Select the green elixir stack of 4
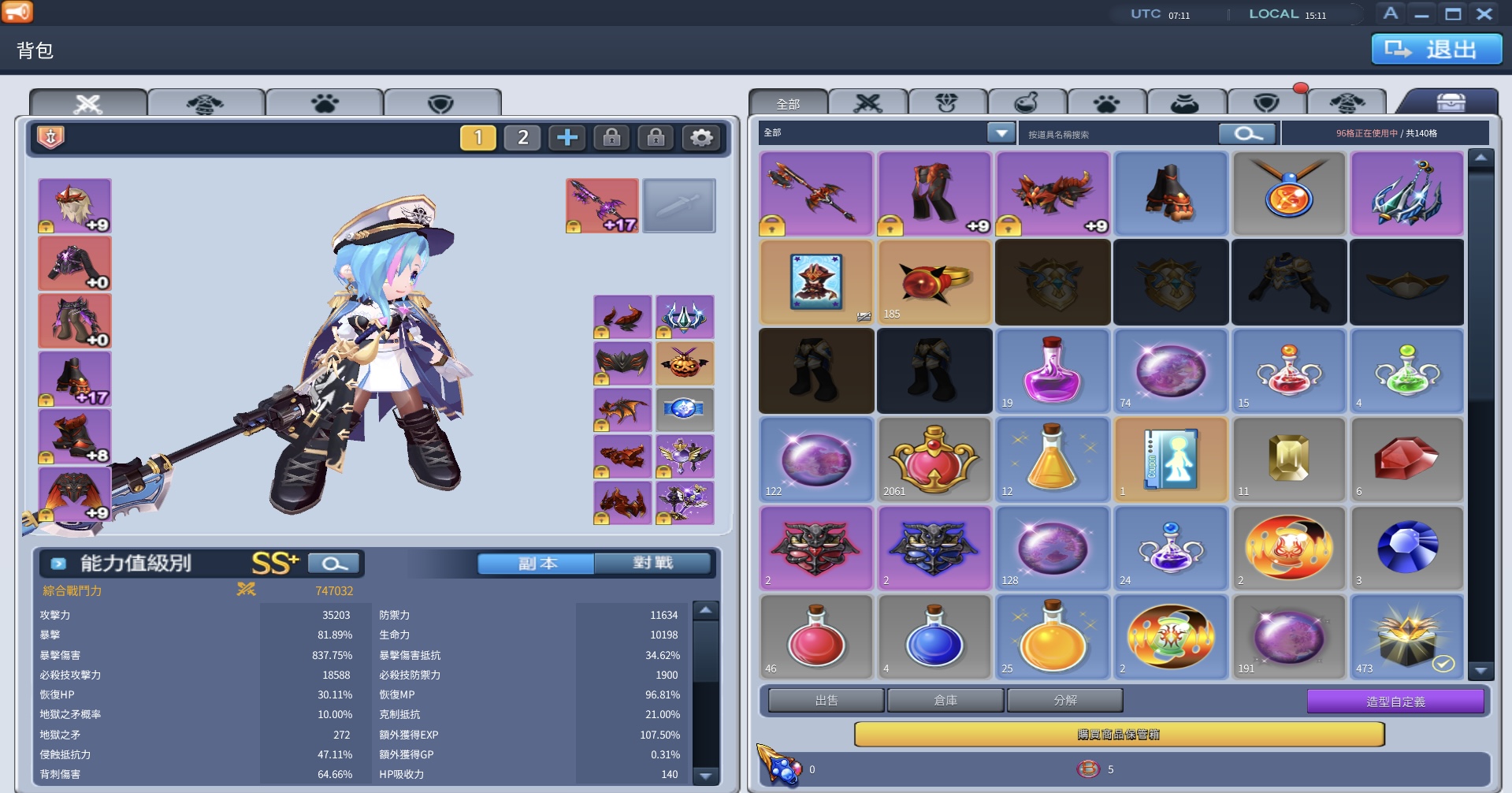The image size is (1512, 793). [1407, 371]
